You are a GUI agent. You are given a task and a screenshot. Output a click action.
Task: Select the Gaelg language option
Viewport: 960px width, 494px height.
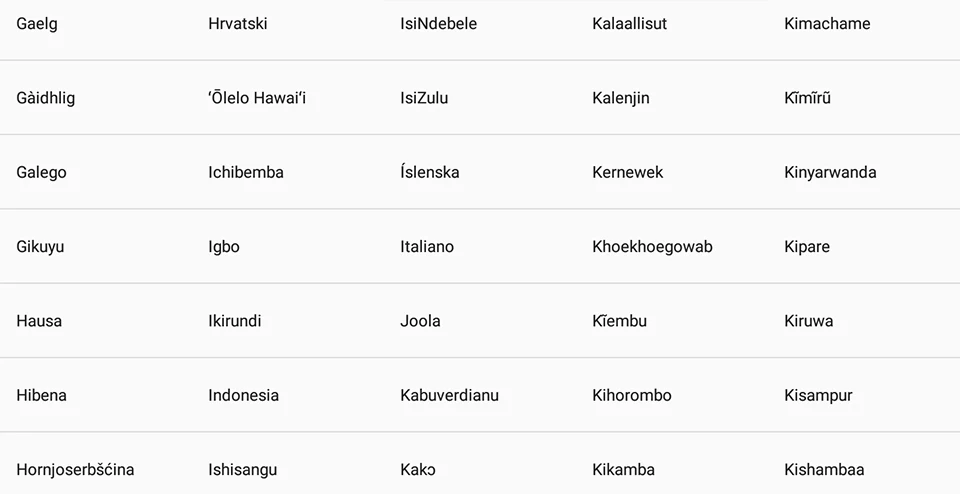click(37, 24)
